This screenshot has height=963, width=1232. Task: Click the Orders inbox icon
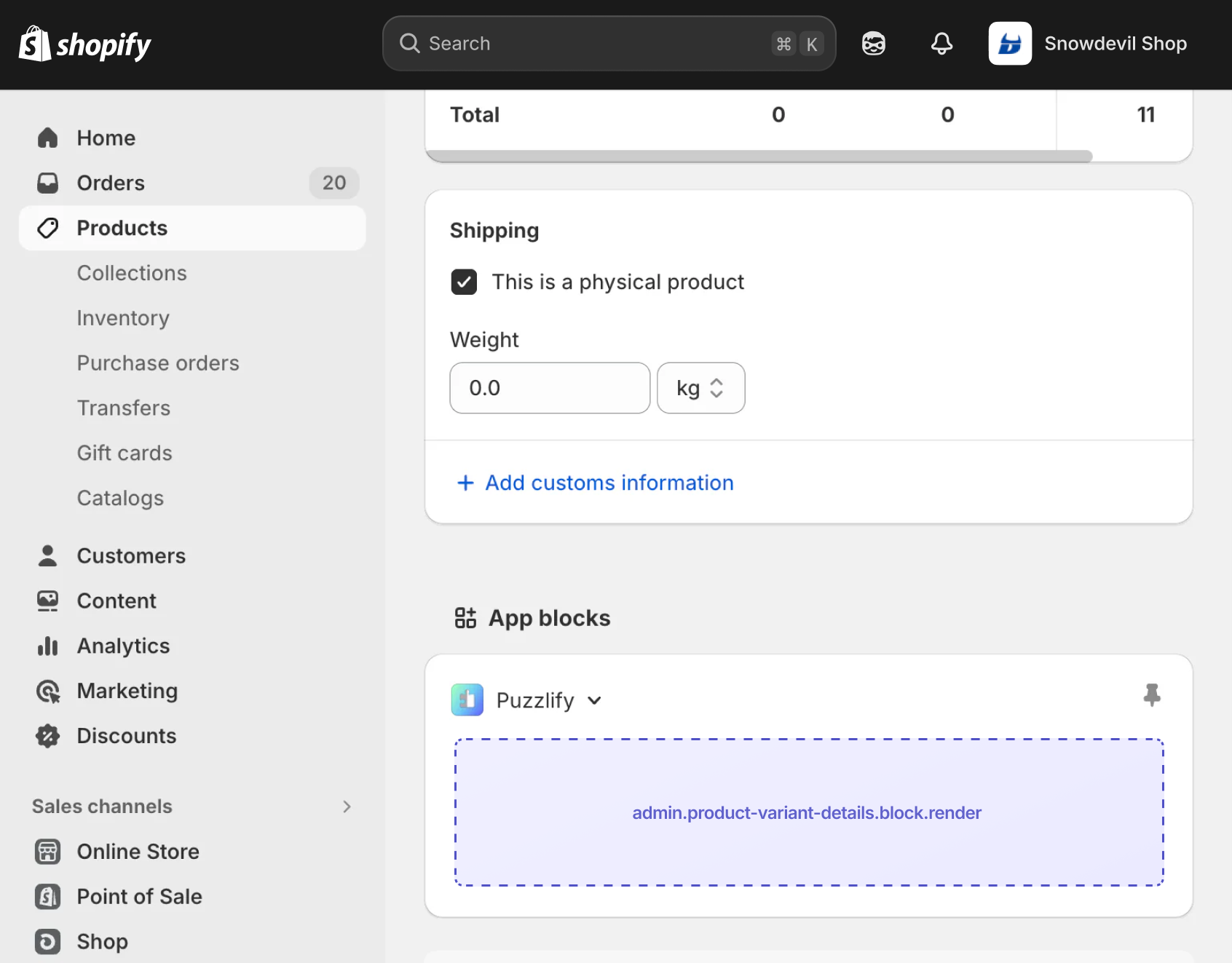47,183
